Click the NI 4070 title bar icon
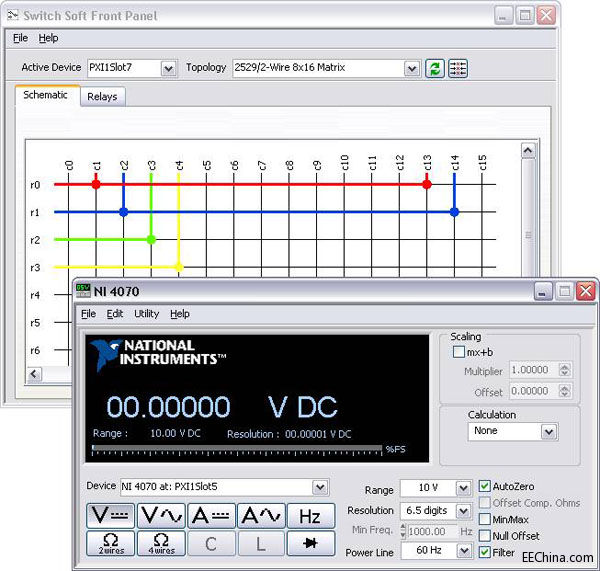 click(83, 291)
